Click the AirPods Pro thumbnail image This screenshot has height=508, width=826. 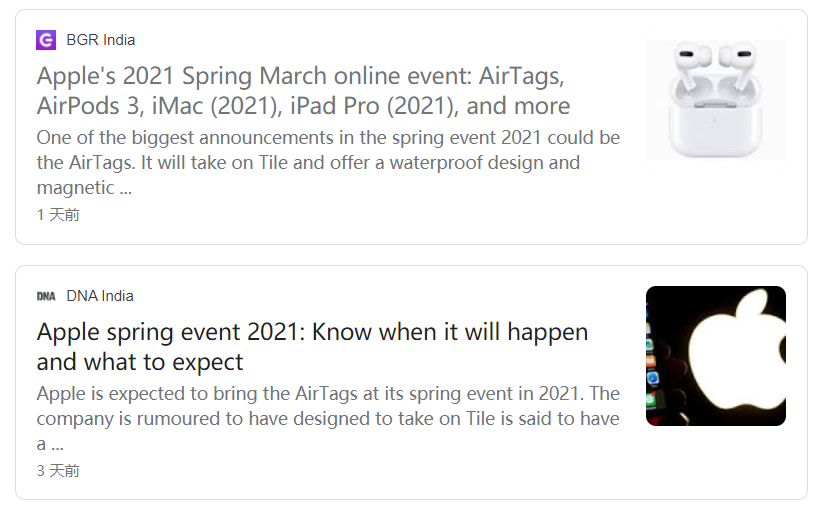click(716, 100)
